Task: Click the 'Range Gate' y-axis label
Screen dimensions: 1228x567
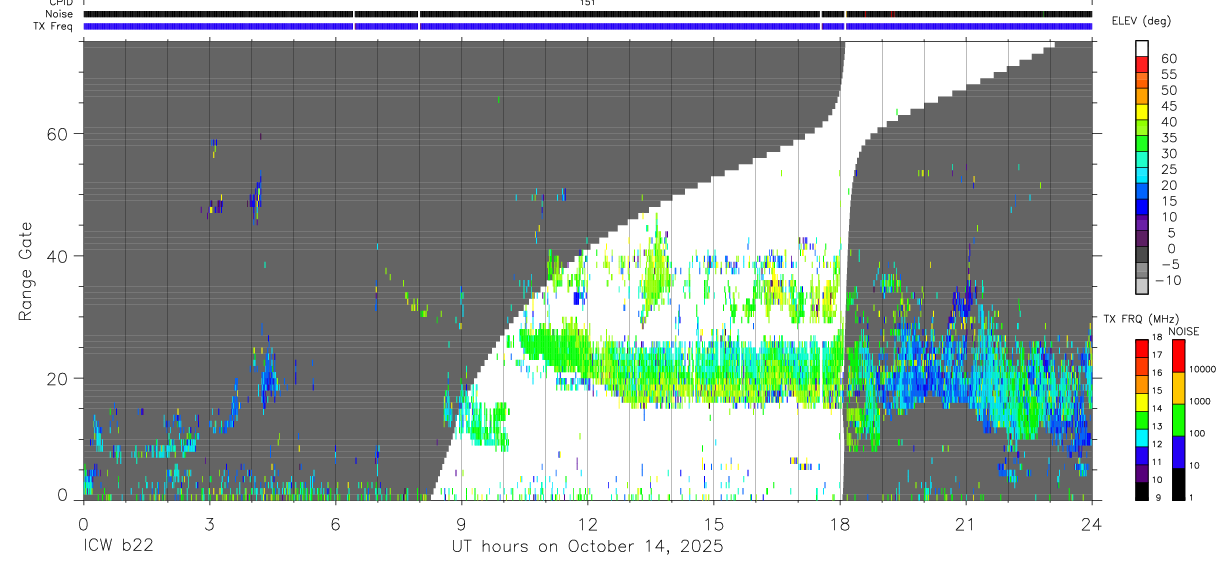Action: point(26,271)
